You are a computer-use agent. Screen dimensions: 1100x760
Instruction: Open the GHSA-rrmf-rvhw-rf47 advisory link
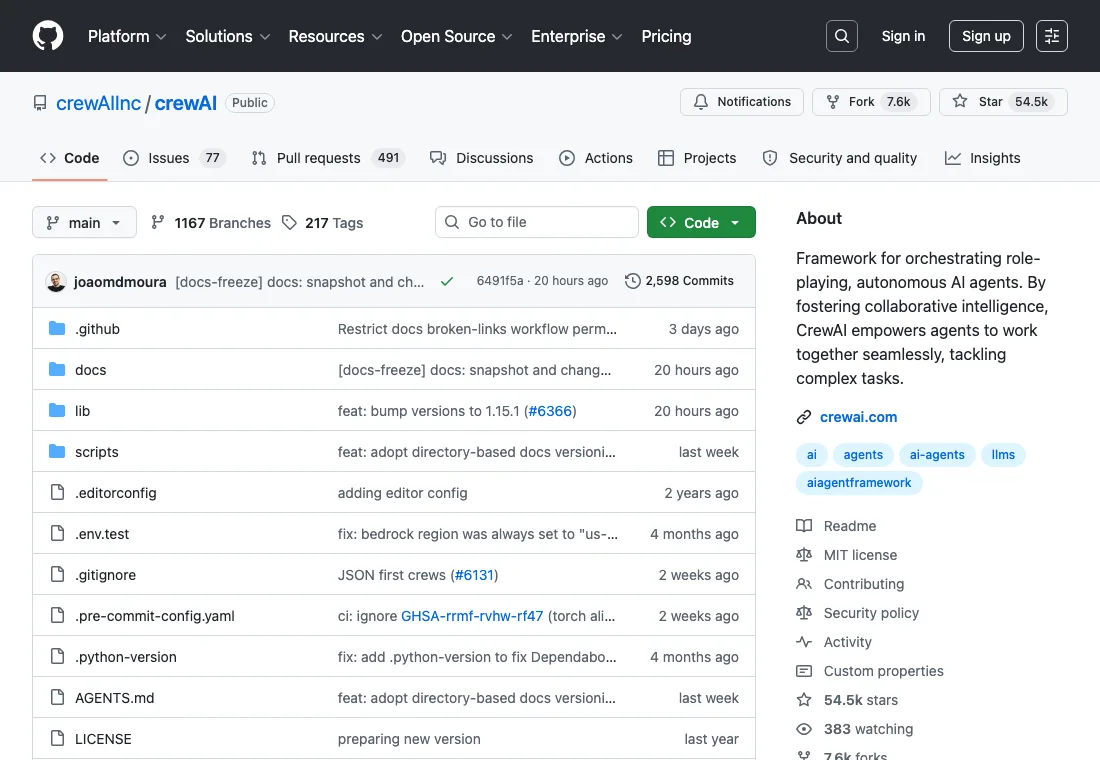pos(471,615)
